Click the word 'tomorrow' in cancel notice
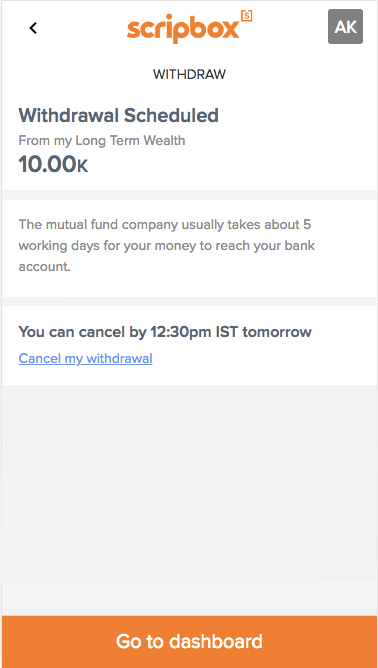 [x=277, y=332]
